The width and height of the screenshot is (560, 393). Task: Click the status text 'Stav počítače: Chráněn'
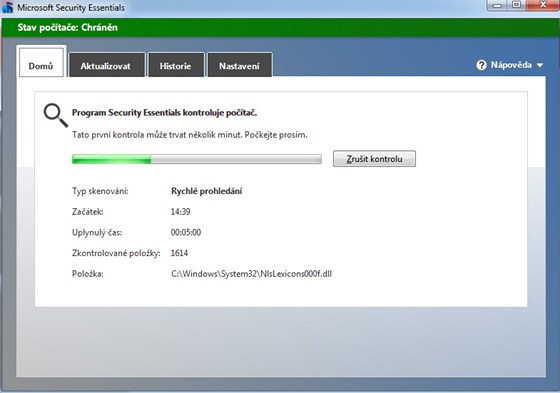pyautogui.click(x=68, y=28)
